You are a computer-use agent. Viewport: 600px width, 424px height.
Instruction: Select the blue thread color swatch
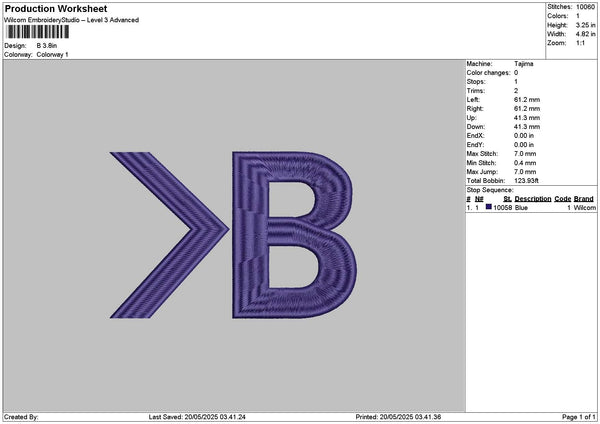[489, 207]
